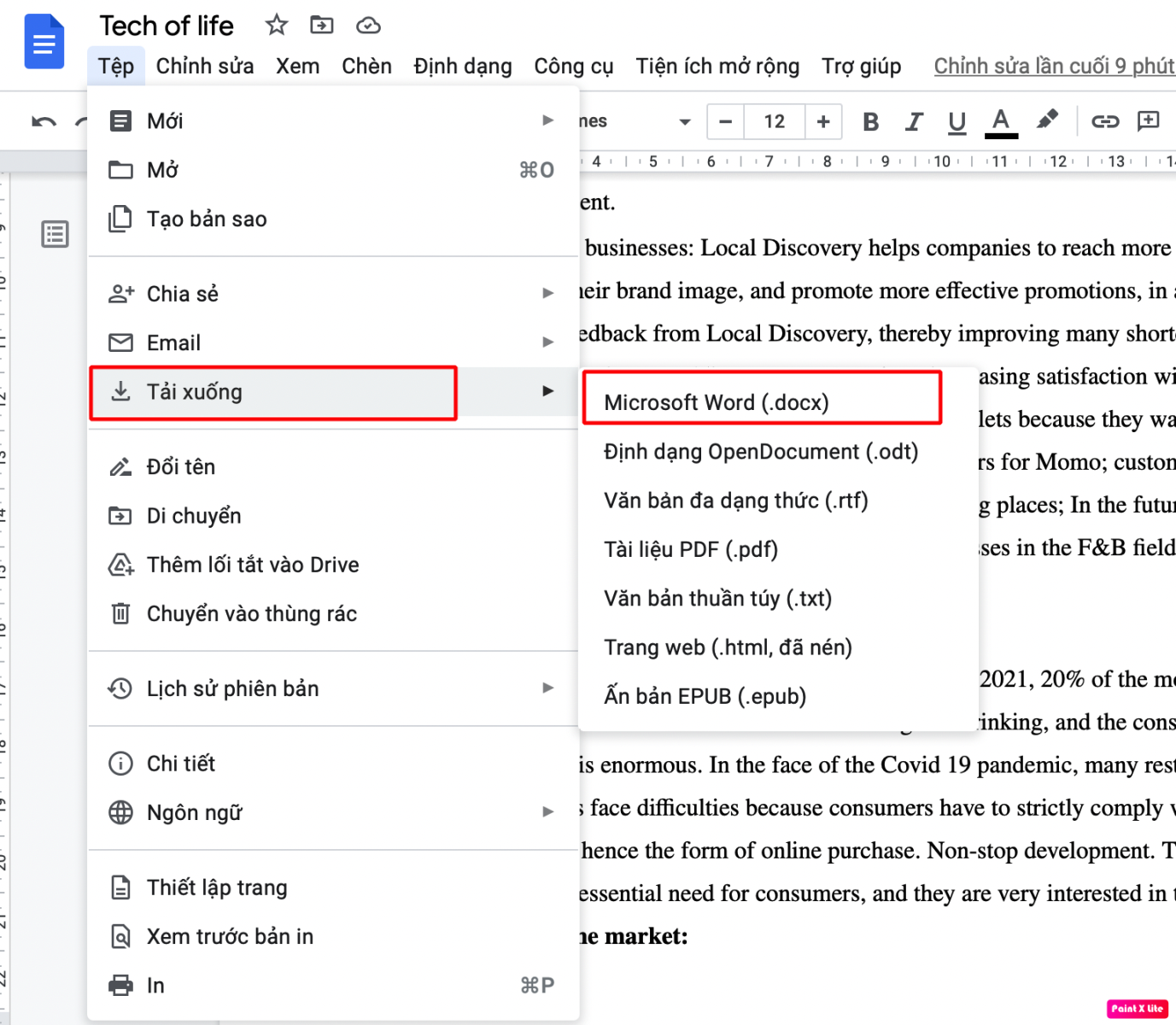This screenshot has height=1025, width=1176.
Task: Toggle italic formatting
Action: 914,122
